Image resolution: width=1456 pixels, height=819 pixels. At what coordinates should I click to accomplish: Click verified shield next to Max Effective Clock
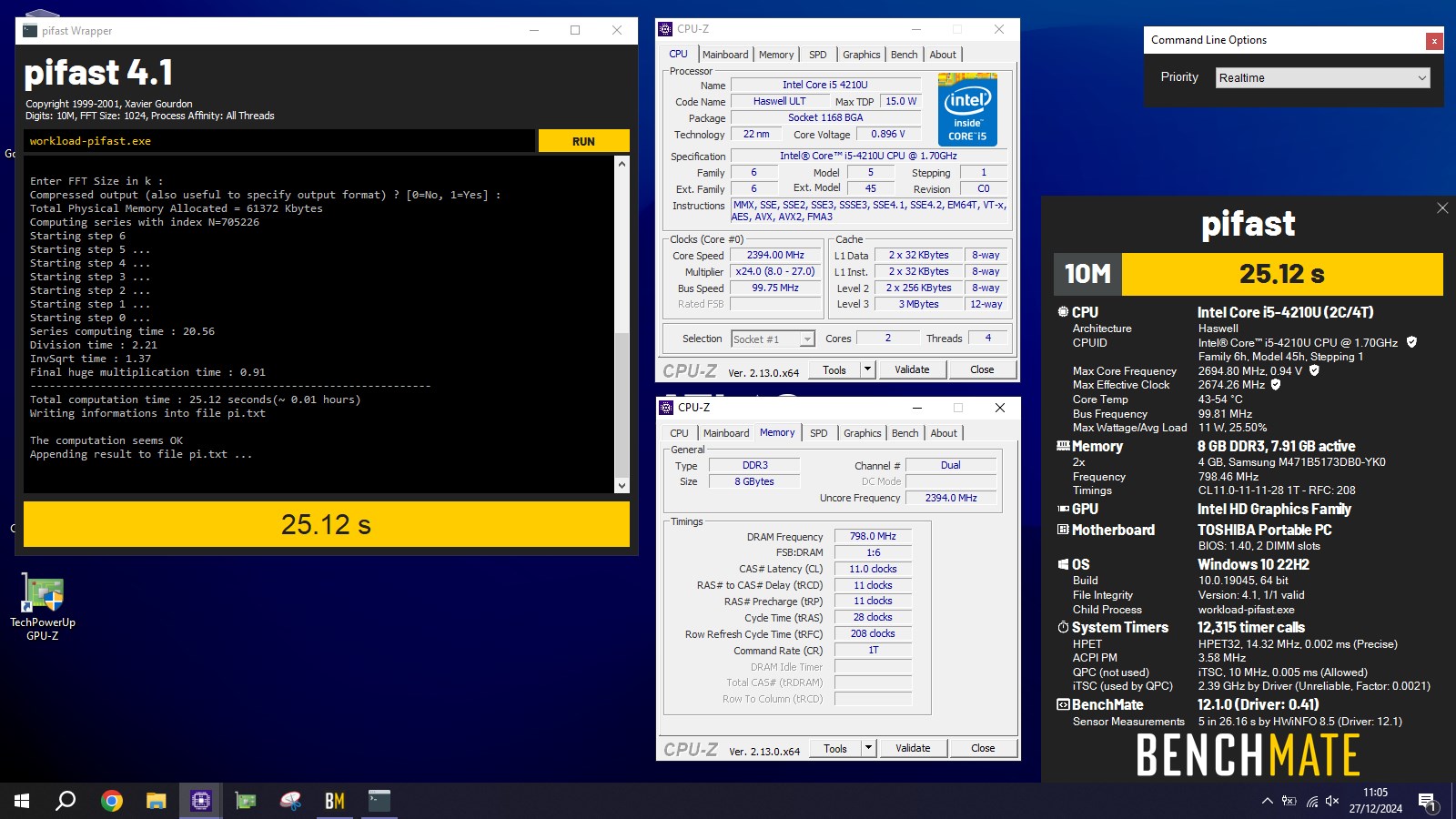(x=1276, y=384)
